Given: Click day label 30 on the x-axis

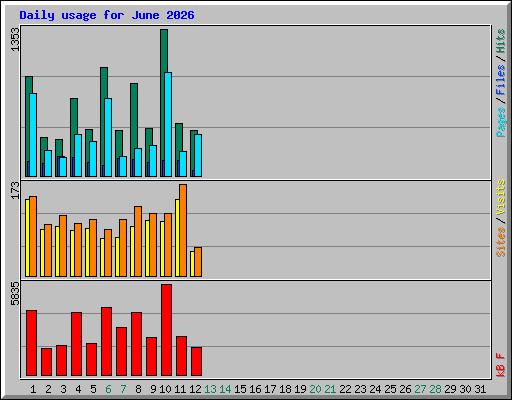Looking at the screenshot, I should coord(465,389).
